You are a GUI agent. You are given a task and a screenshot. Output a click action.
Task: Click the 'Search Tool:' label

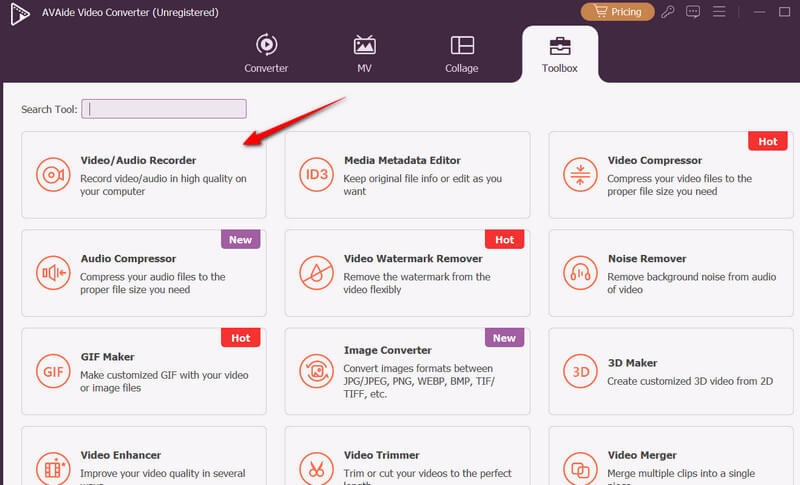(49, 109)
